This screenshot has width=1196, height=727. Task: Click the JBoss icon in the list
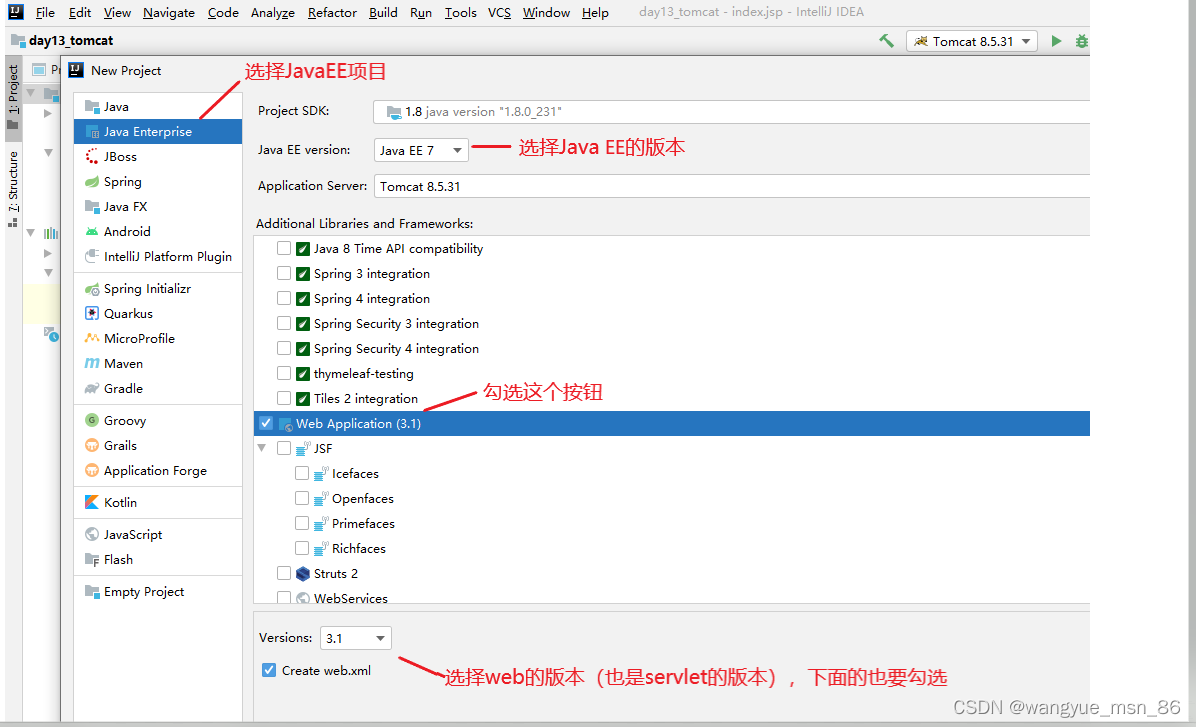(92, 156)
